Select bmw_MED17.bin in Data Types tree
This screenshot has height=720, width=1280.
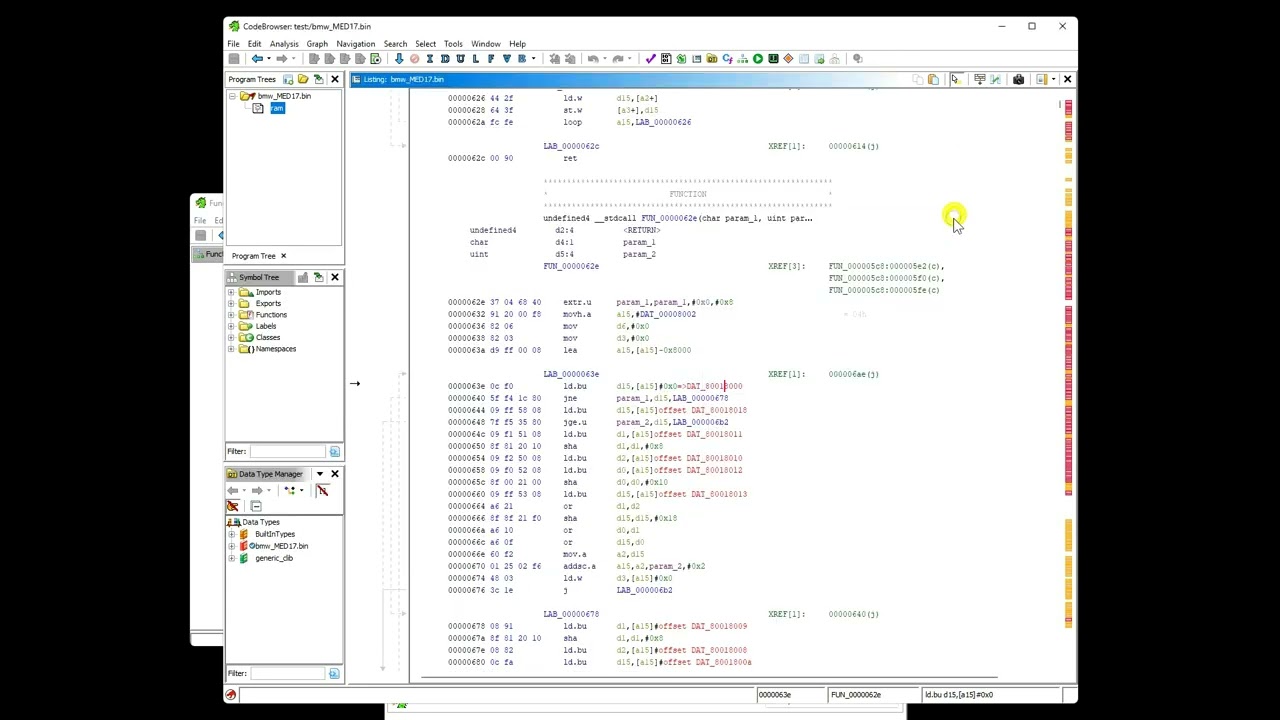280,546
